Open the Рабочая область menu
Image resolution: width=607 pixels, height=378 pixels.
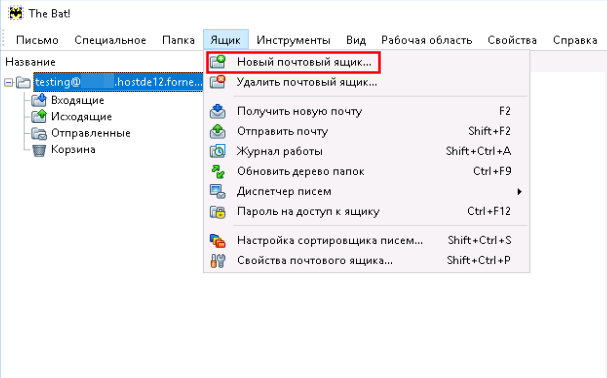coord(427,40)
